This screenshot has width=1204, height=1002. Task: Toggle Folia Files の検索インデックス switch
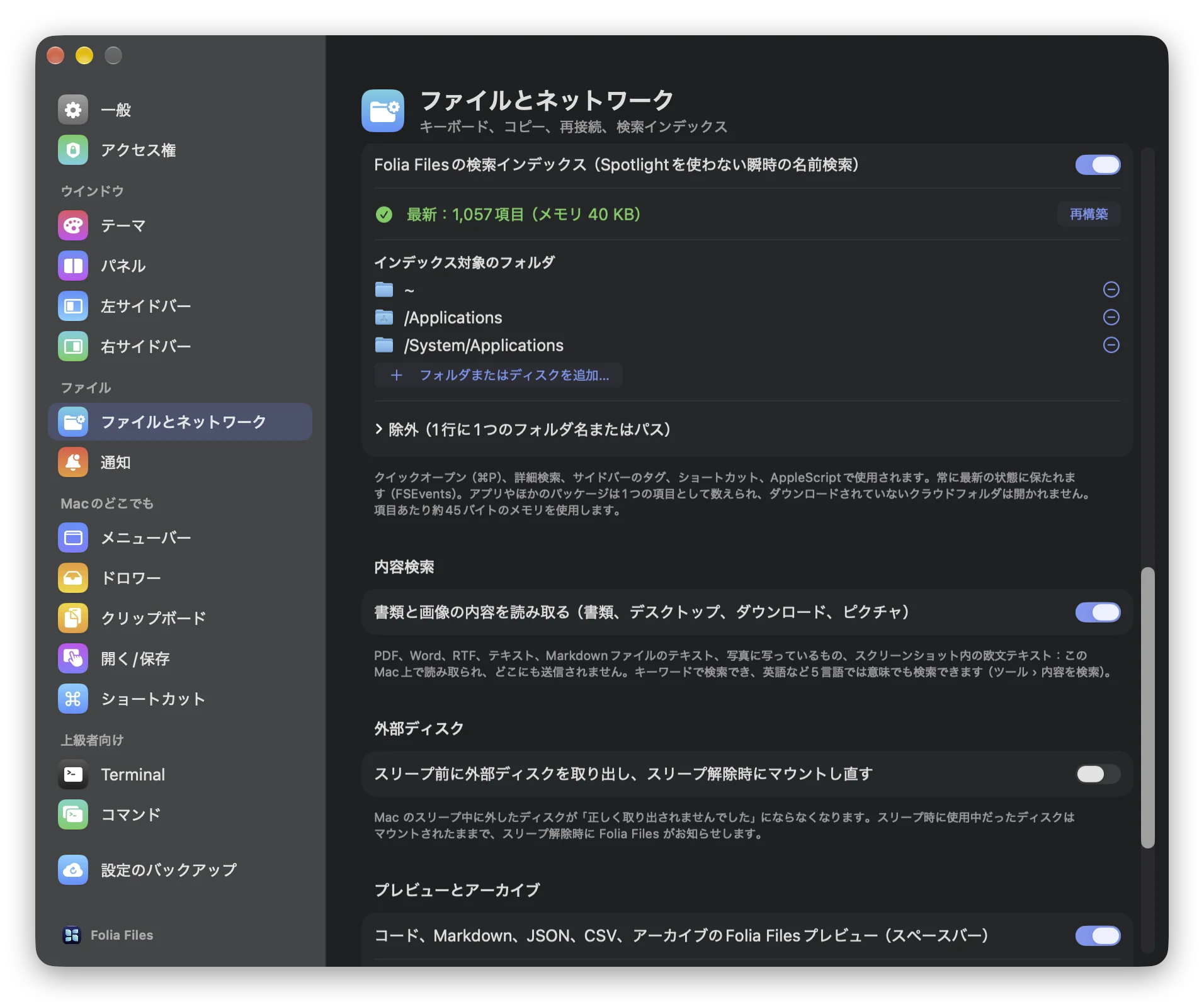tap(1098, 165)
